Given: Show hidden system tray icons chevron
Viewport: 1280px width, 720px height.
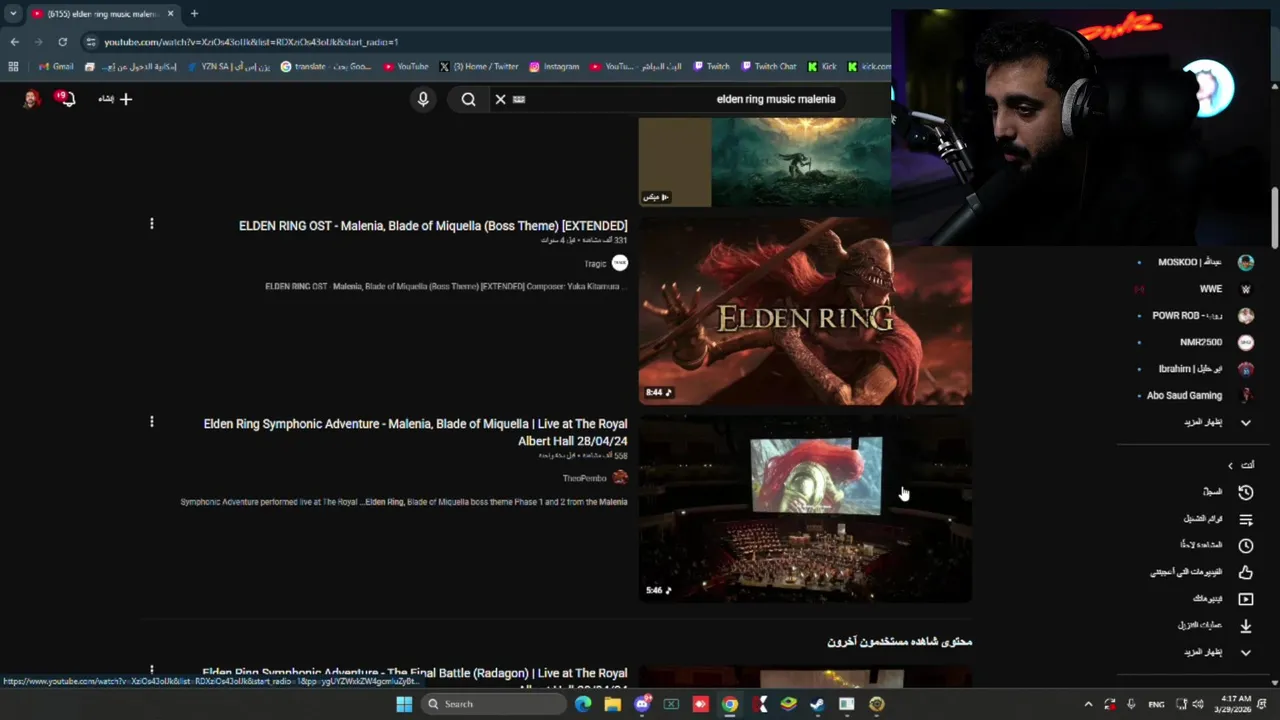Looking at the screenshot, I should [x=1088, y=704].
